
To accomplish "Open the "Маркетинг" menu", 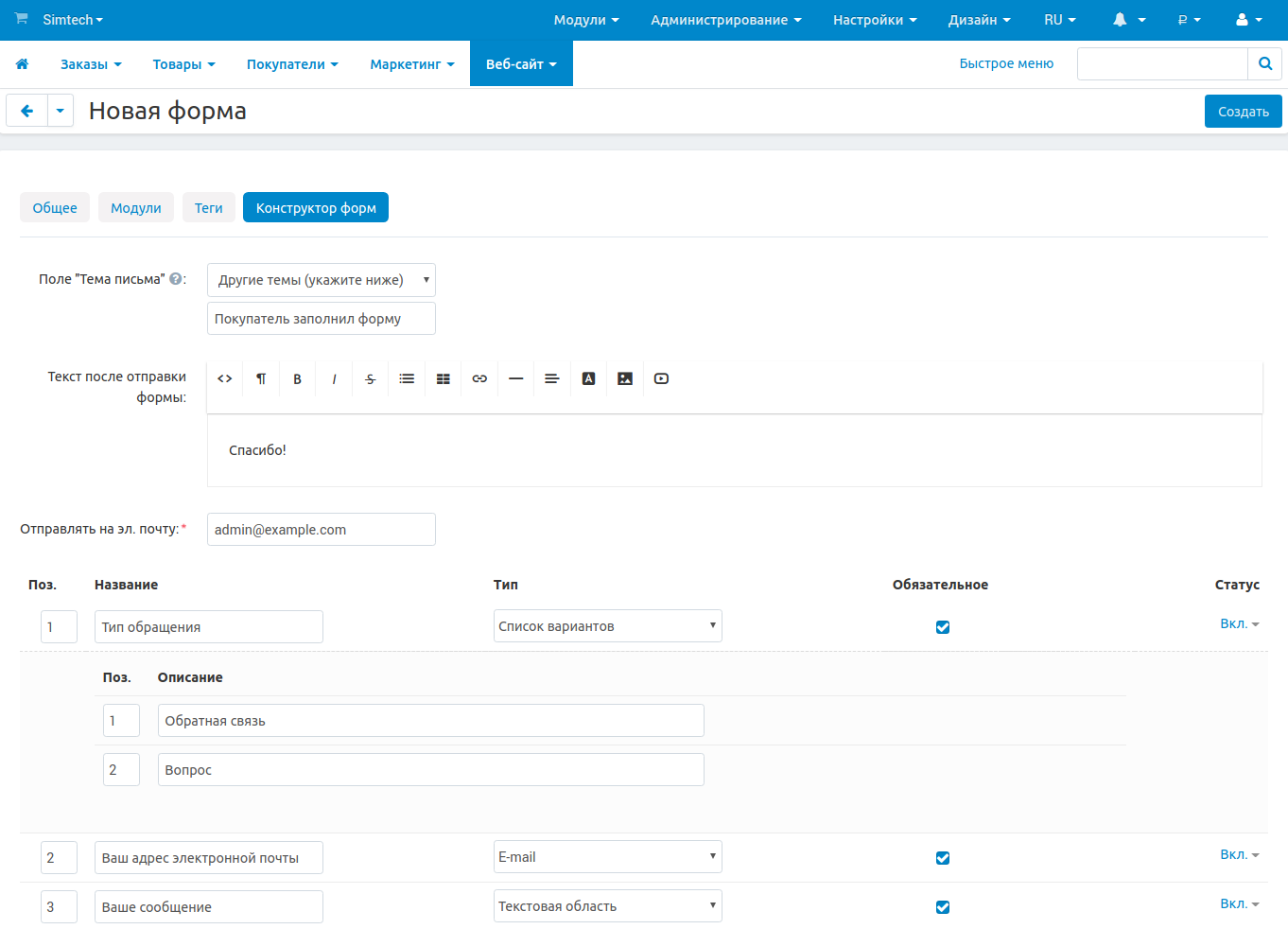I will coord(411,64).
